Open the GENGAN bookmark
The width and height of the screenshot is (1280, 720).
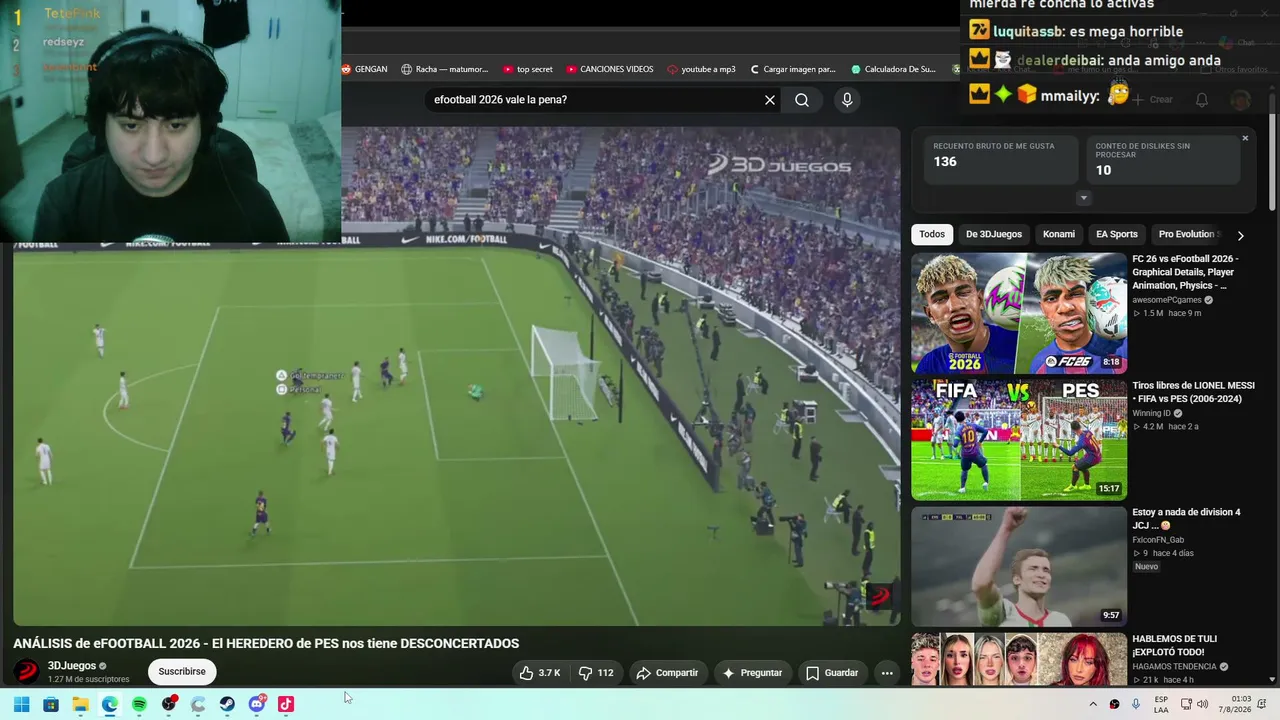(x=365, y=69)
